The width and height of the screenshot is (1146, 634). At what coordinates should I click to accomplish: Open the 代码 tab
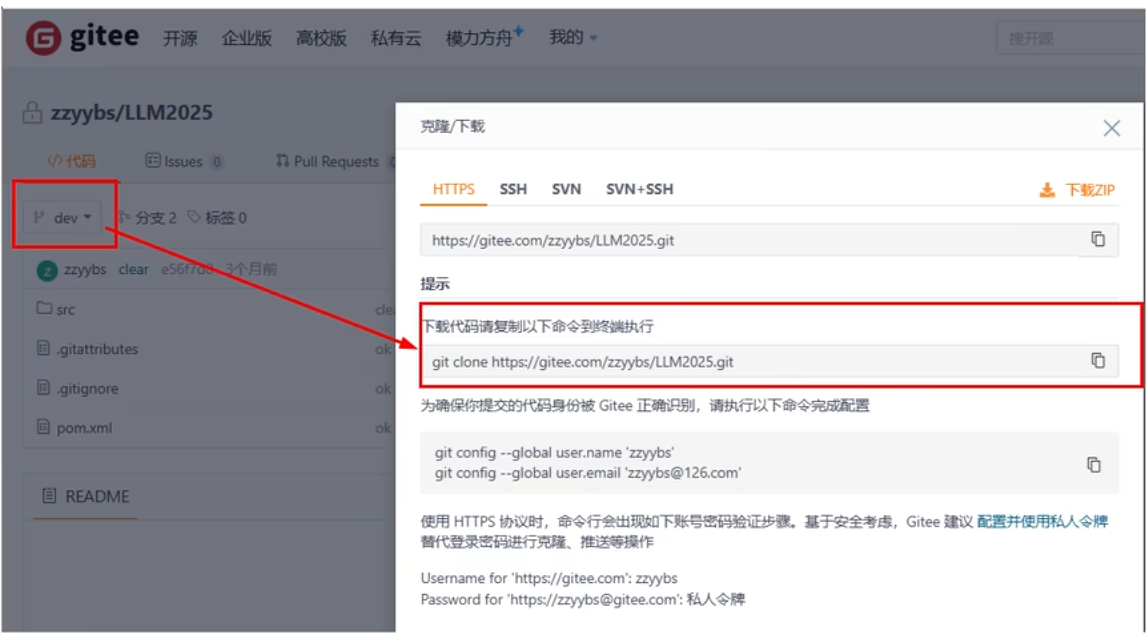click(72, 161)
